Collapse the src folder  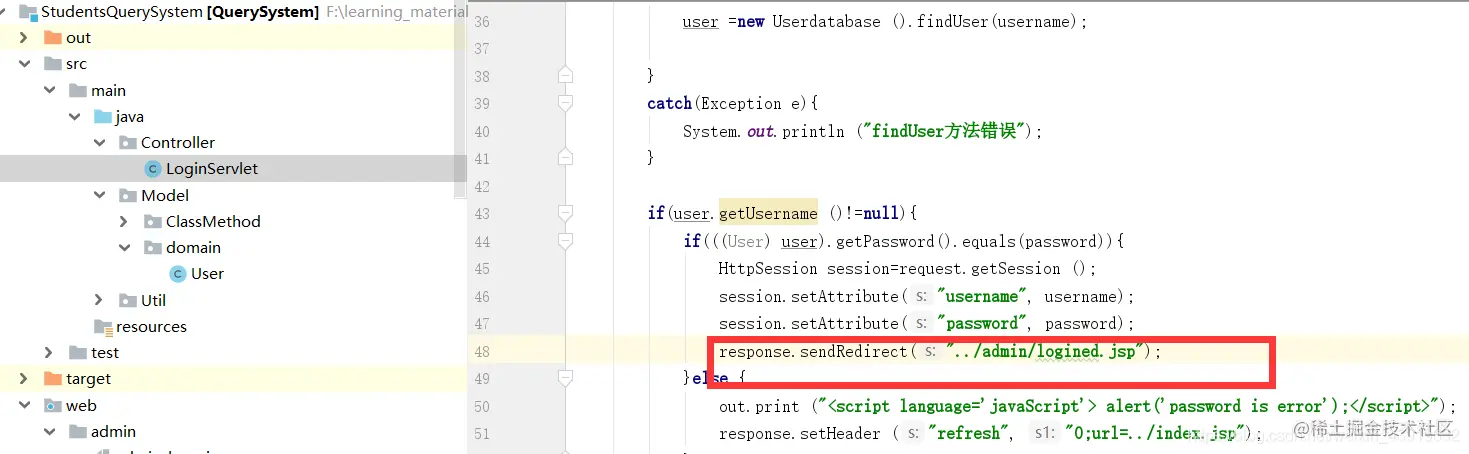pos(24,64)
